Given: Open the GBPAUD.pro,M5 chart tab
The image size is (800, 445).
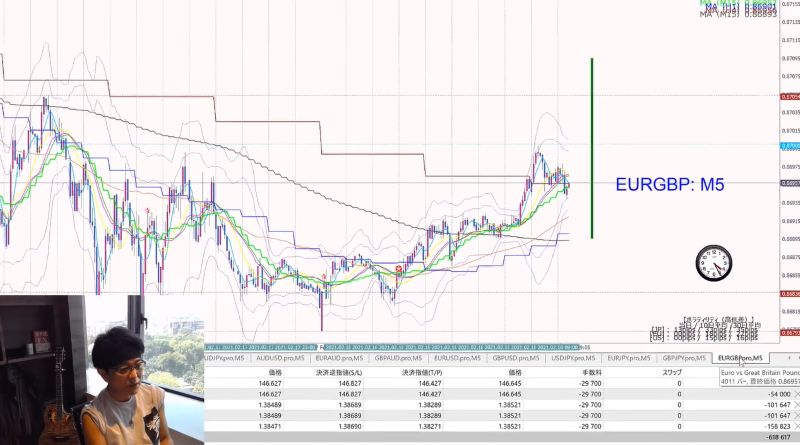Looking at the screenshot, I should click(398, 358).
